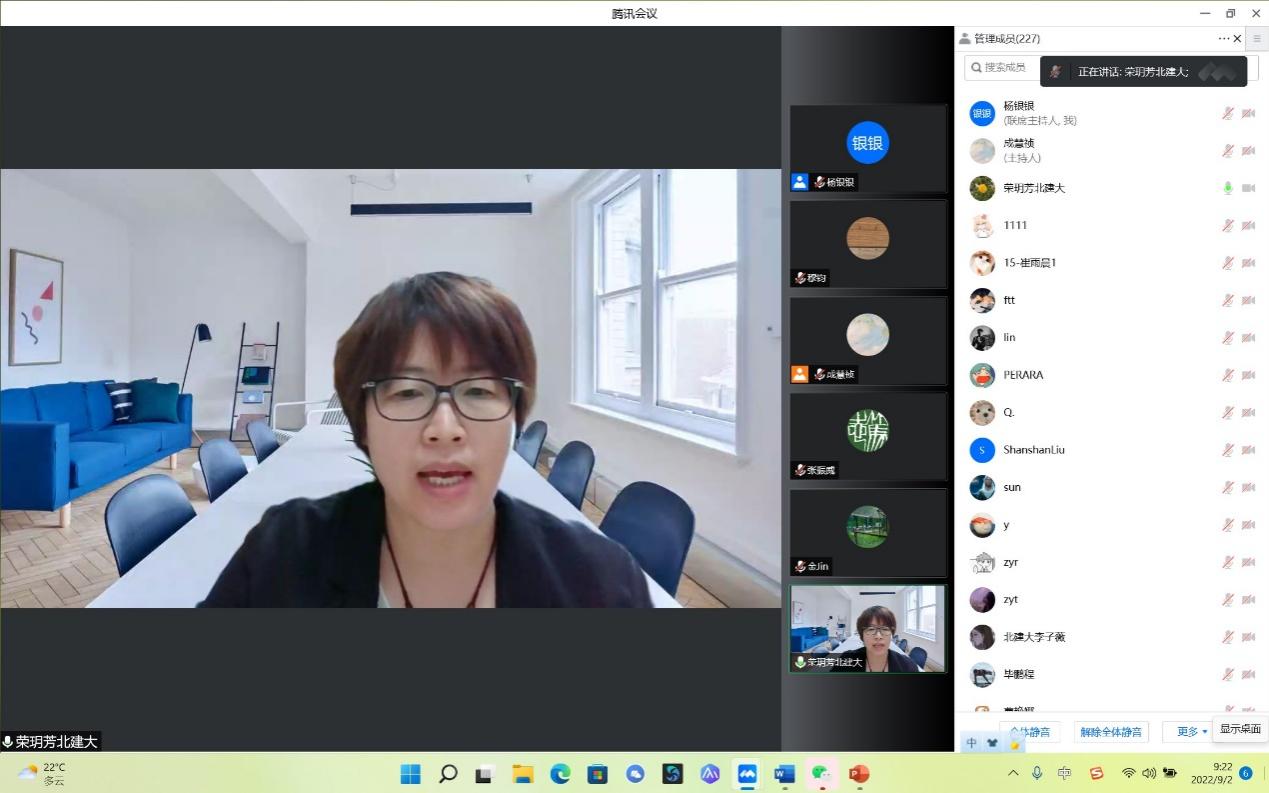This screenshot has height=793, width=1269.
Task: Open the three-dots menu in member panel header
Action: (x=1223, y=39)
